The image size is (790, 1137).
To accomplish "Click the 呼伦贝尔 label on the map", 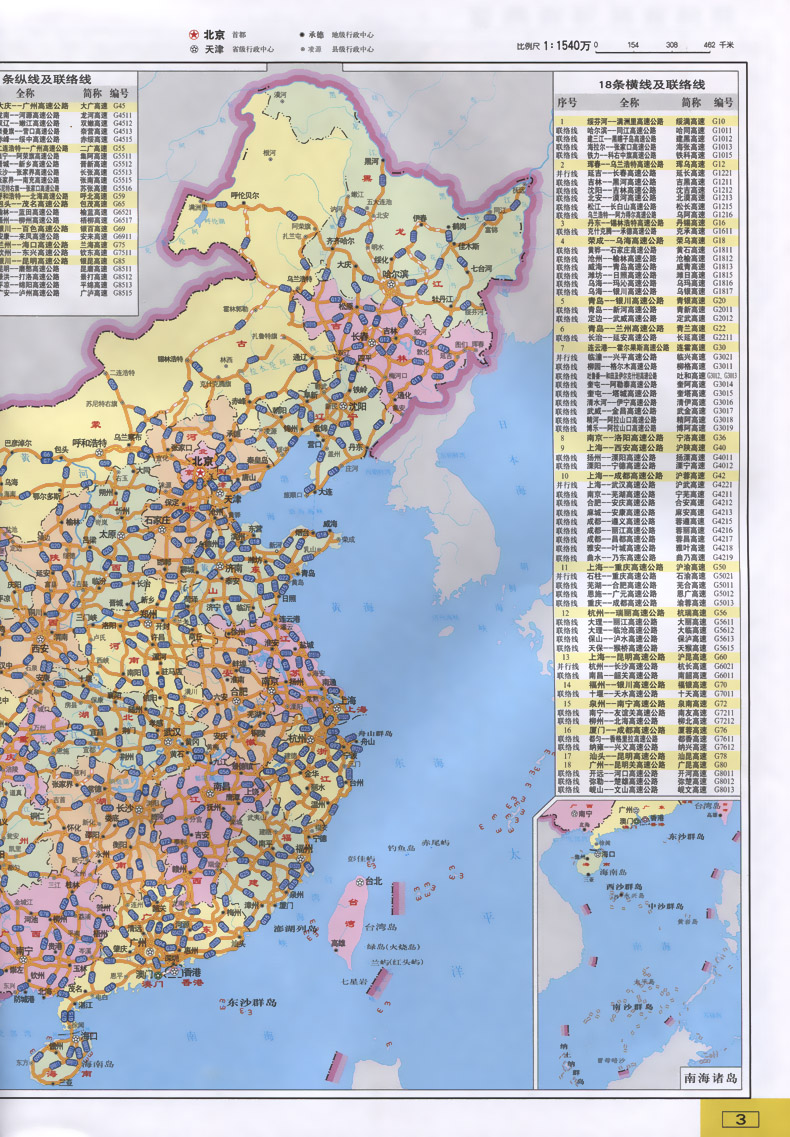I will [x=244, y=196].
